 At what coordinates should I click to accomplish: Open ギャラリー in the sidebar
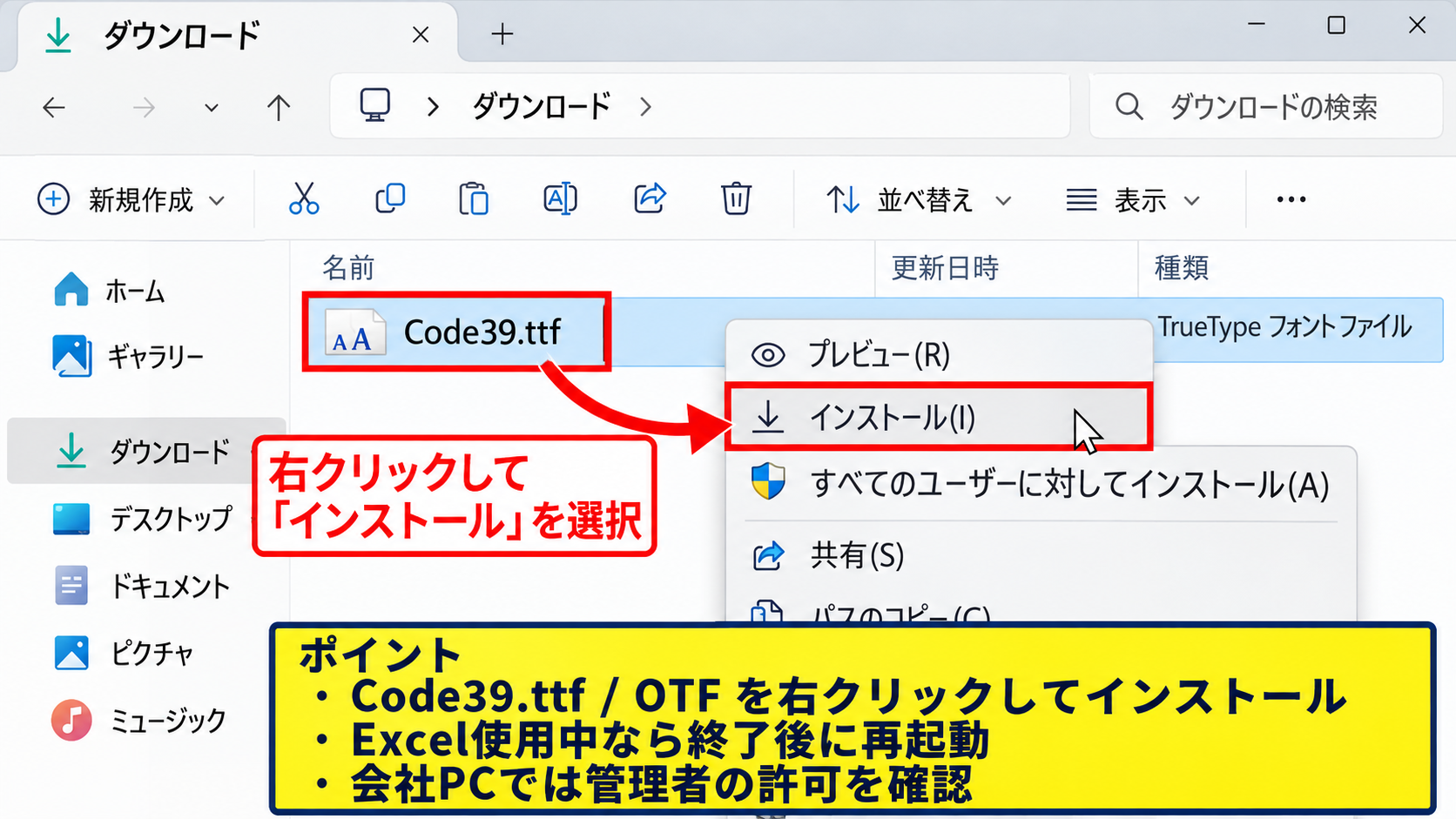click(129, 356)
